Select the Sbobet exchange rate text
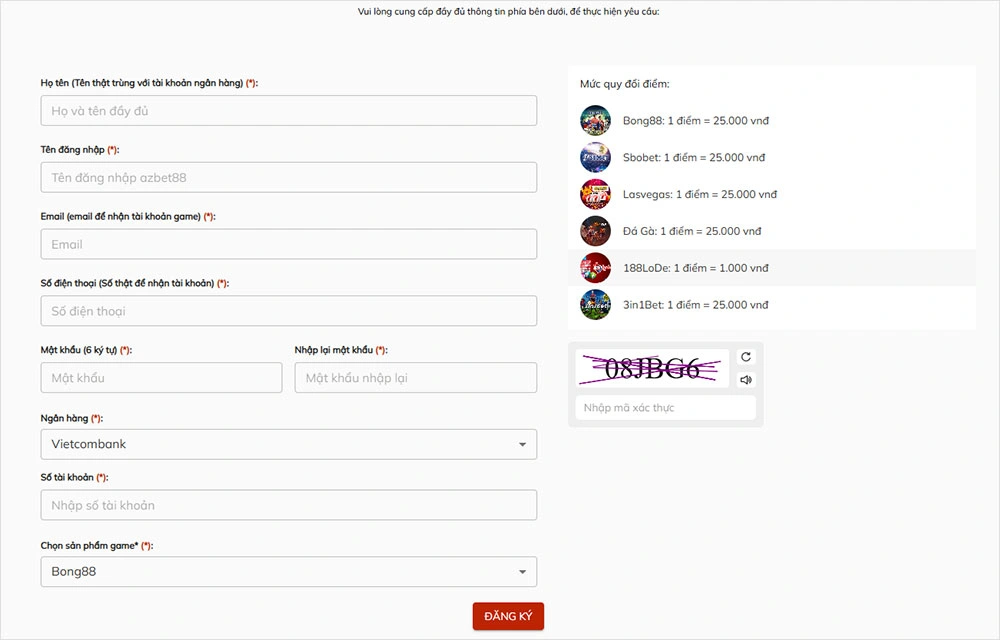The width and height of the screenshot is (1000, 640). [x=694, y=157]
